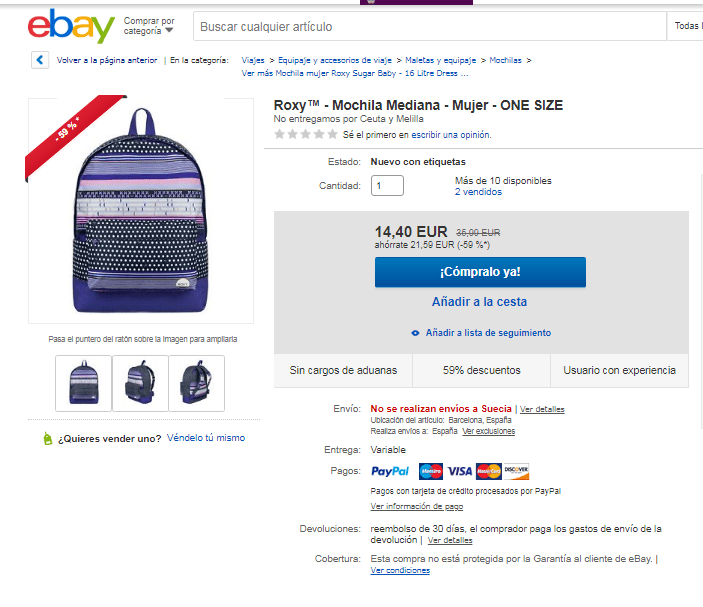Click the back arrow icon
This screenshot has height=607, width=703.
40,60
